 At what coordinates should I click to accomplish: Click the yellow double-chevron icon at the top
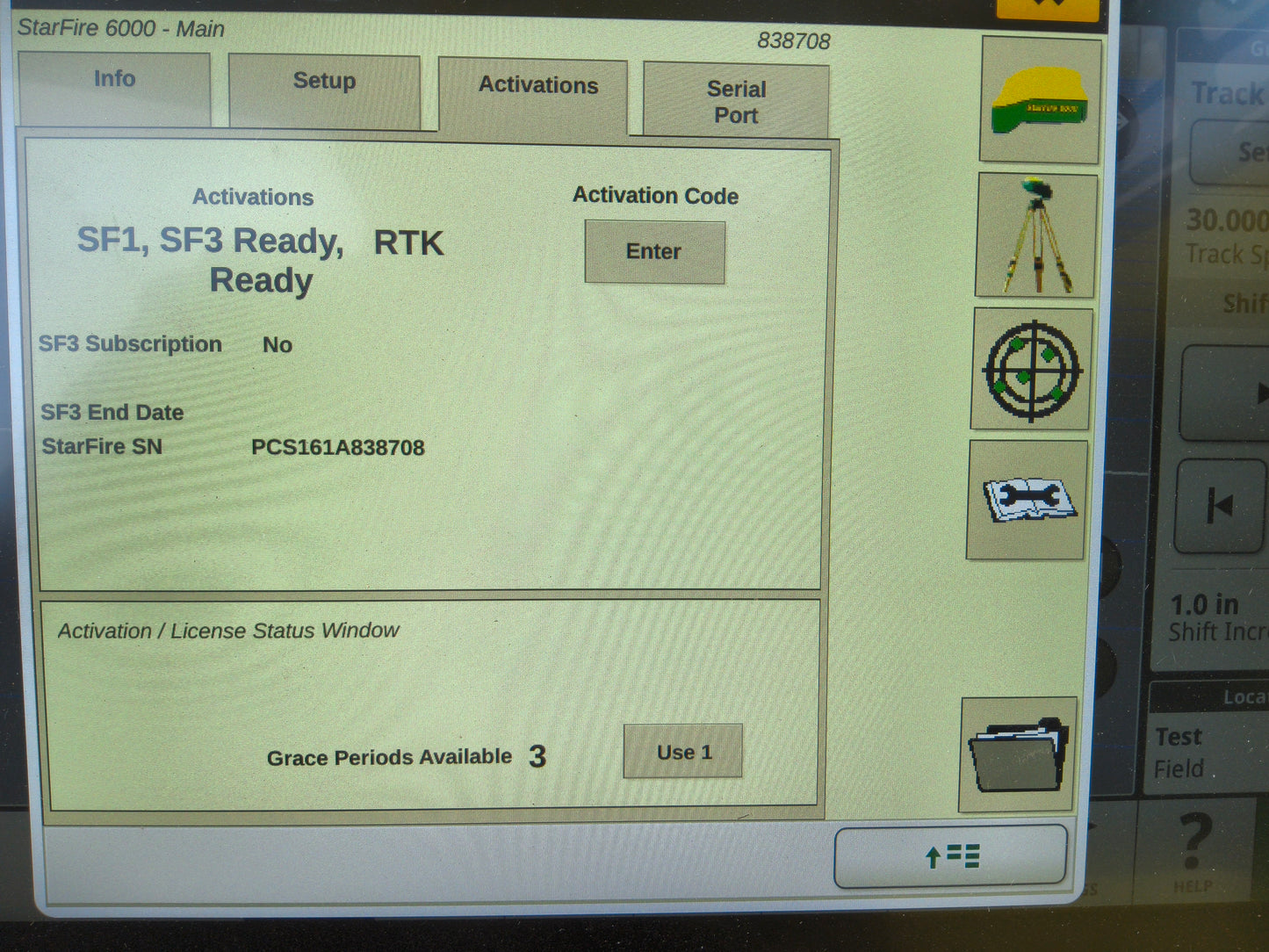point(1047,7)
